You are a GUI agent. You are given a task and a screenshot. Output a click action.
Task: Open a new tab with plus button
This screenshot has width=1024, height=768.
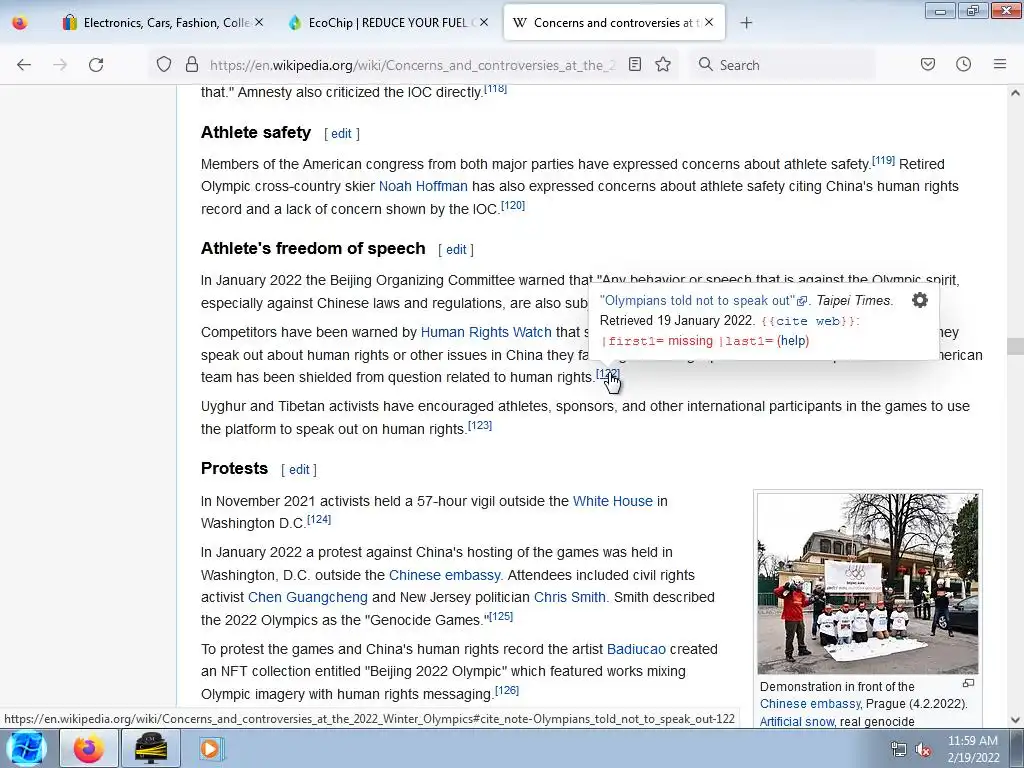(746, 23)
